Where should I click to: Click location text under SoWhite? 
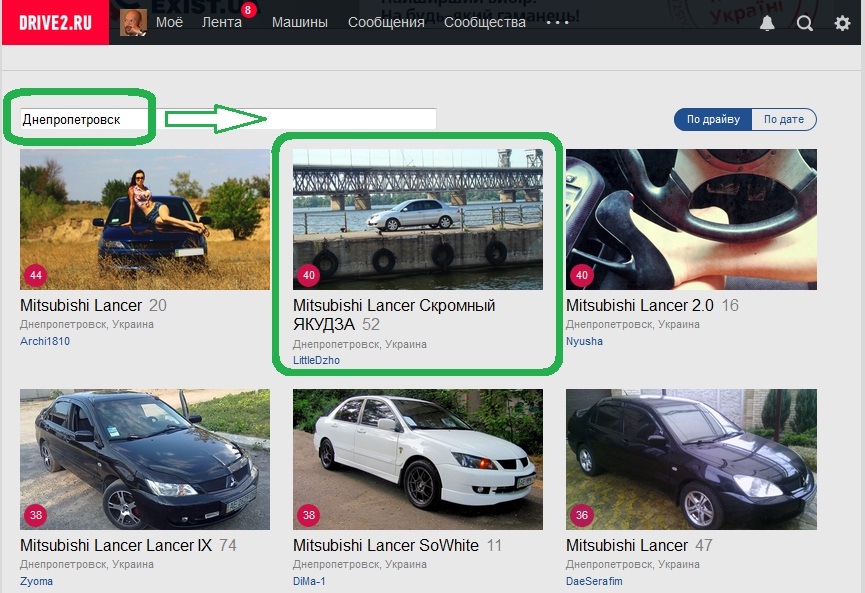tap(360, 564)
